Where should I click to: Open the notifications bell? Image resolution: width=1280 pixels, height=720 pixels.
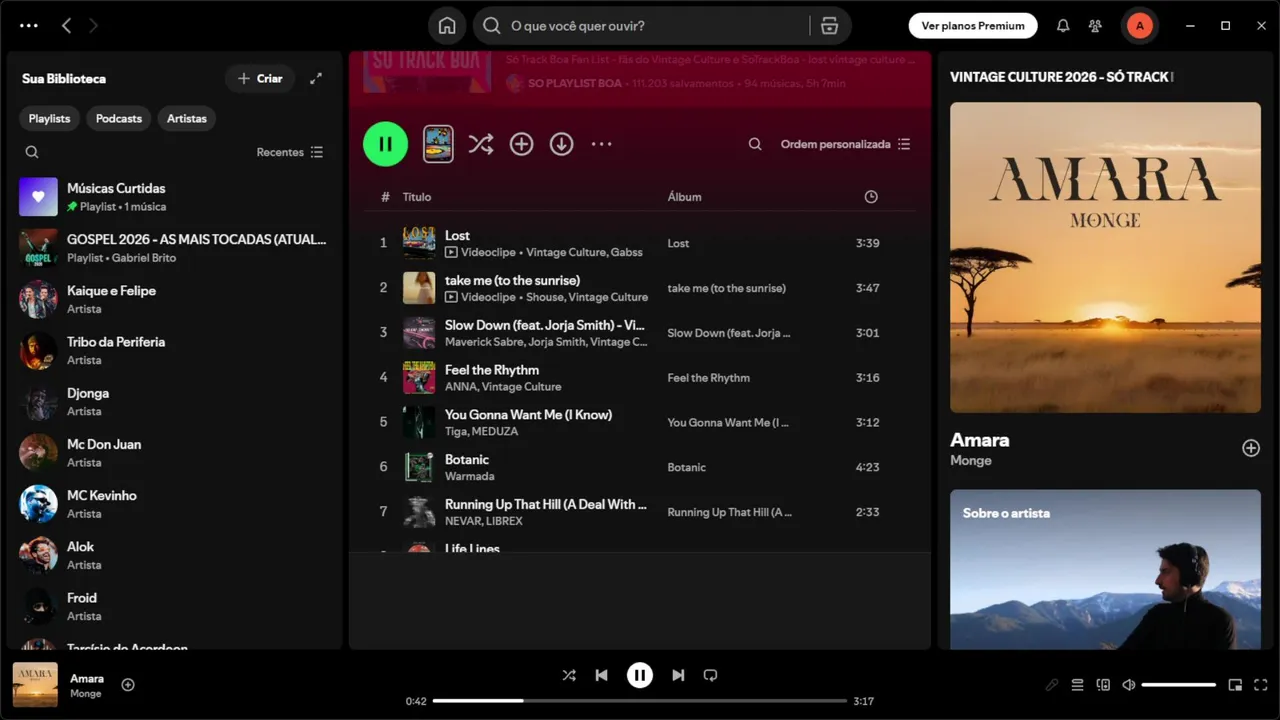pyautogui.click(x=1063, y=26)
